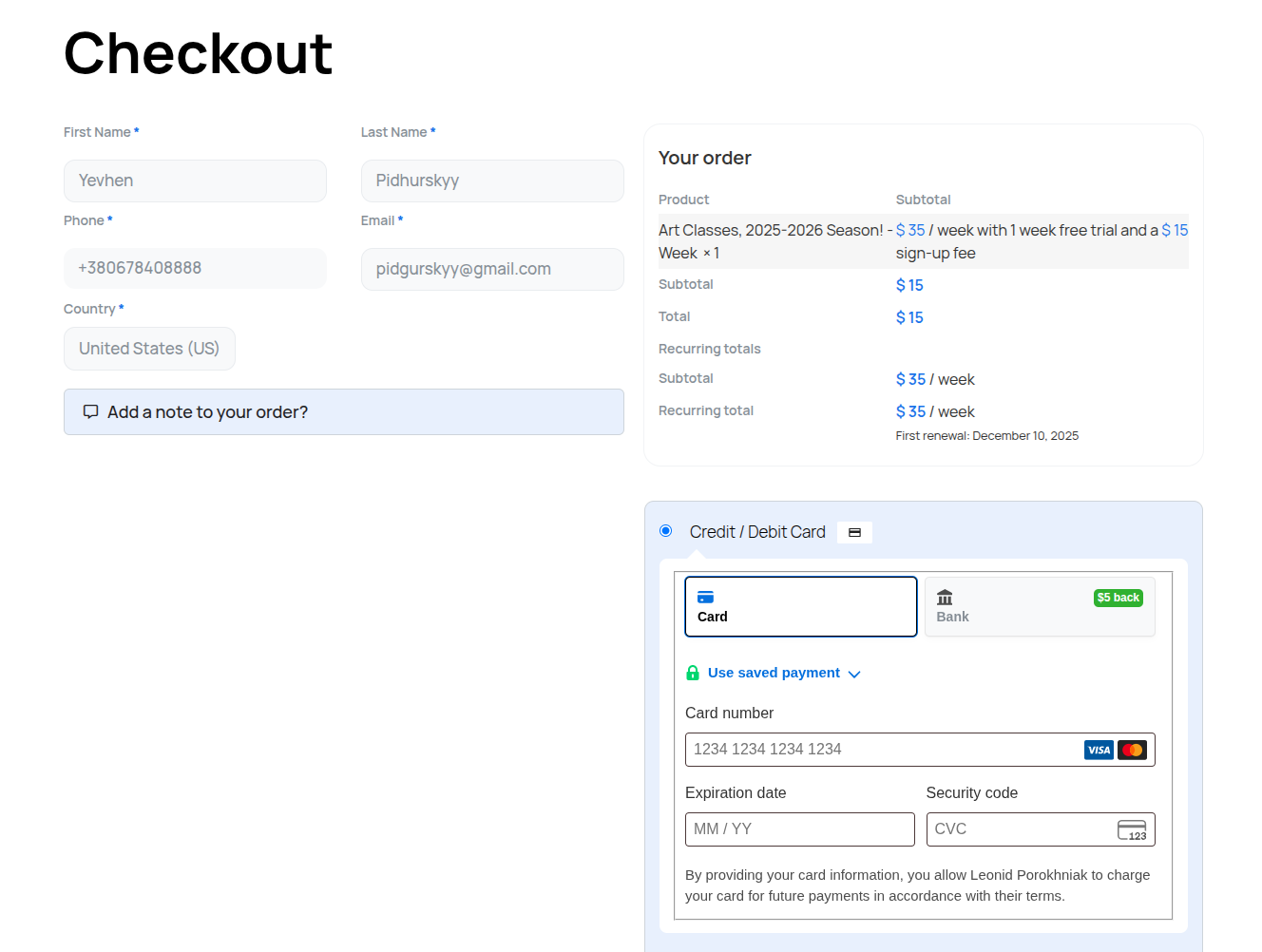Expand the Use saved payment chevron
This screenshot has width=1262, height=952.
click(854, 674)
